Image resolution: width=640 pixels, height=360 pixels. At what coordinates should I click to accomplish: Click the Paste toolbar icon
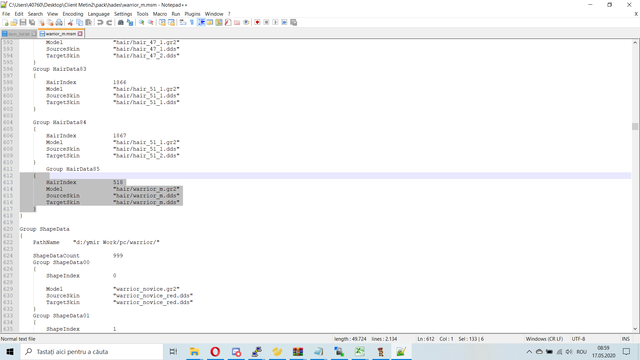(89, 22)
